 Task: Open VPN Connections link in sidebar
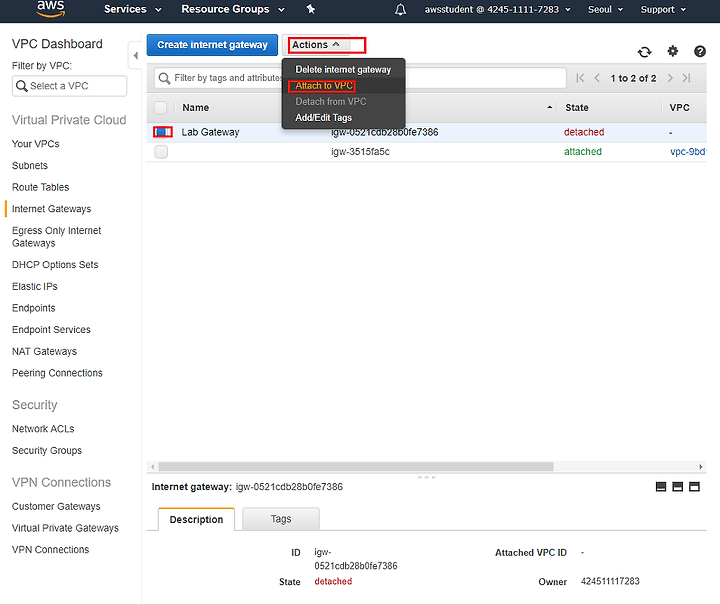51,549
